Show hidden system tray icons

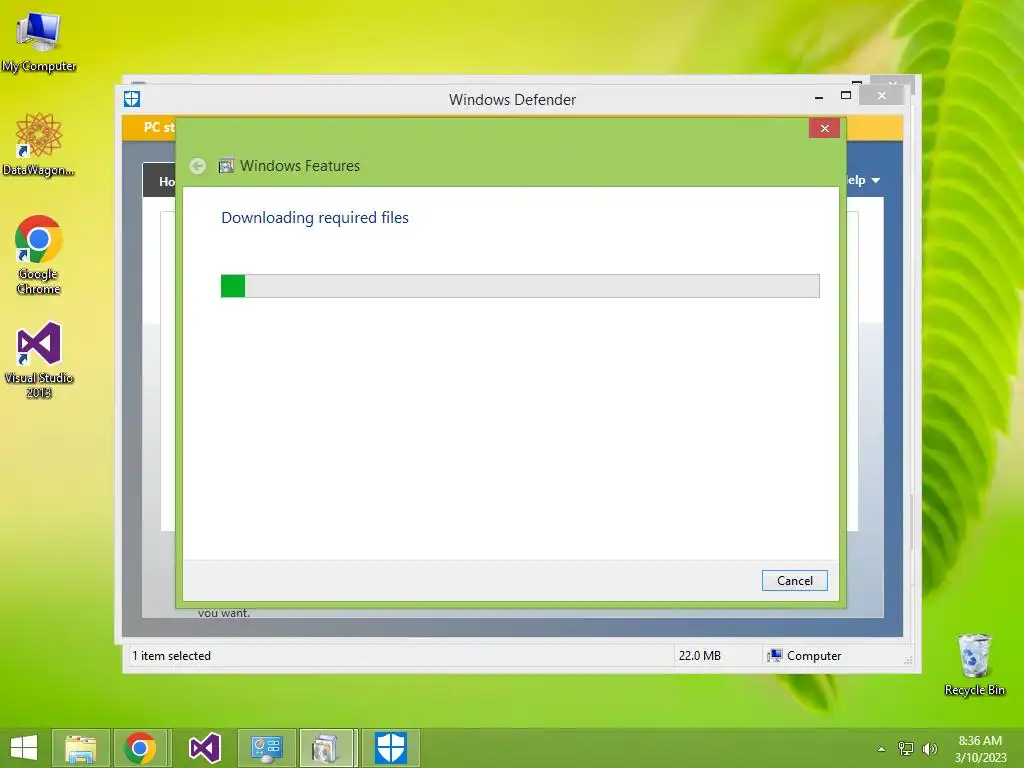[881, 749]
